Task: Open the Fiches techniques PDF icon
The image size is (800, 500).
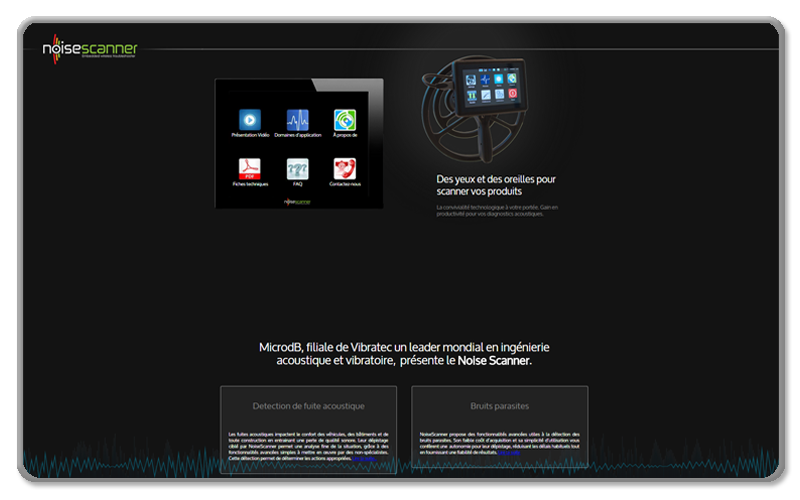Action: tap(250, 169)
